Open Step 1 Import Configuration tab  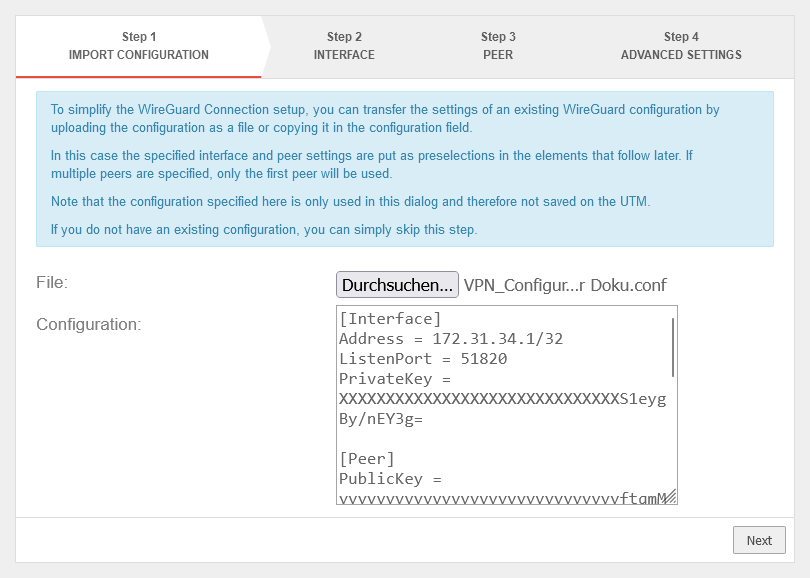tap(138, 46)
